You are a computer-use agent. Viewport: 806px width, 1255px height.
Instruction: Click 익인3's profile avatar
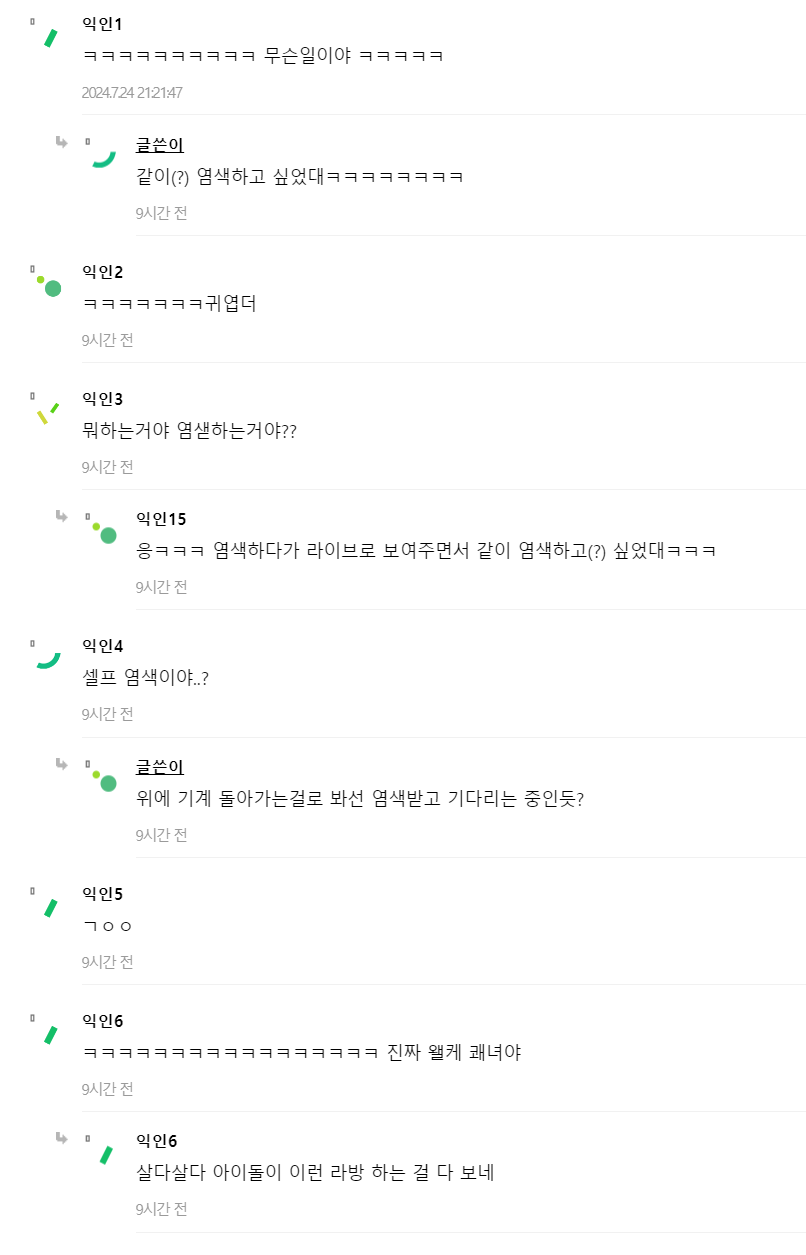47,412
